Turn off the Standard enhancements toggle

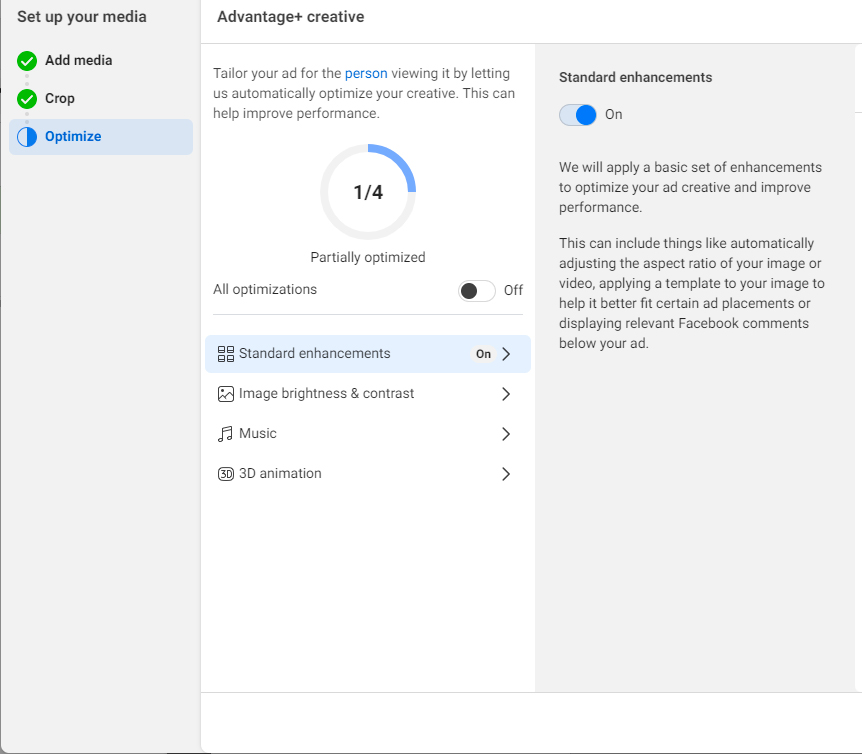pyautogui.click(x=578, y=115)
